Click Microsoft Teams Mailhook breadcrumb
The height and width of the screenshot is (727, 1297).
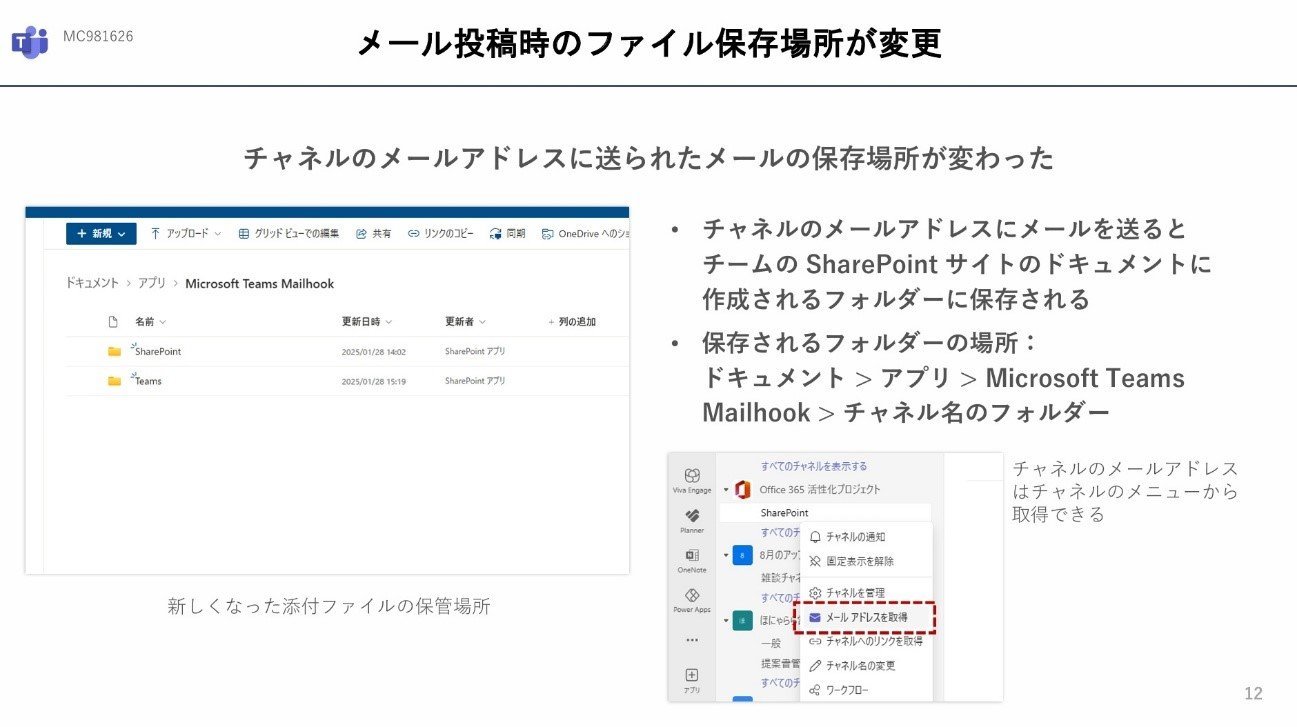260,283
